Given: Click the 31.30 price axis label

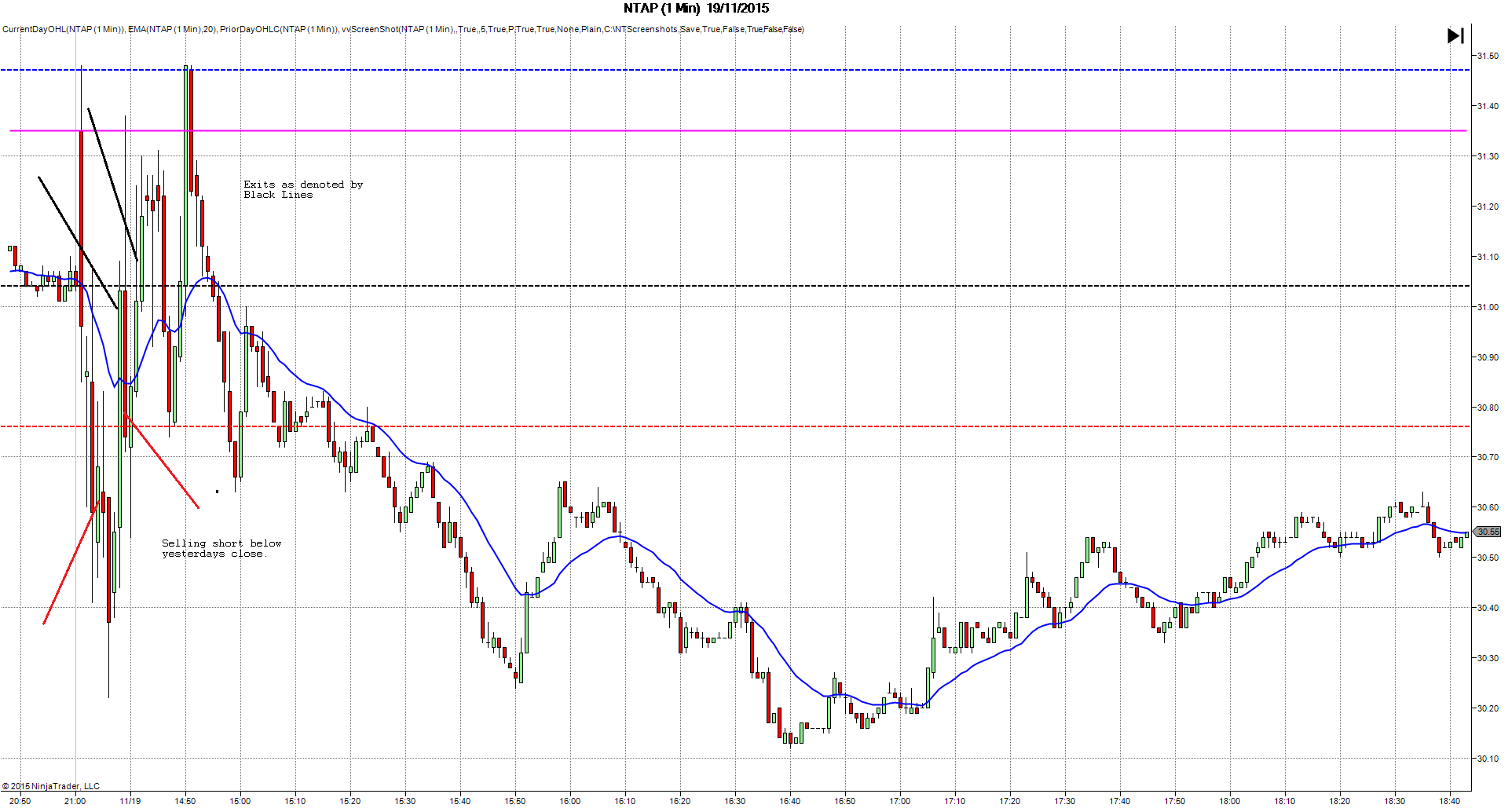Looking at the screenshot, I should (1488, 156).
